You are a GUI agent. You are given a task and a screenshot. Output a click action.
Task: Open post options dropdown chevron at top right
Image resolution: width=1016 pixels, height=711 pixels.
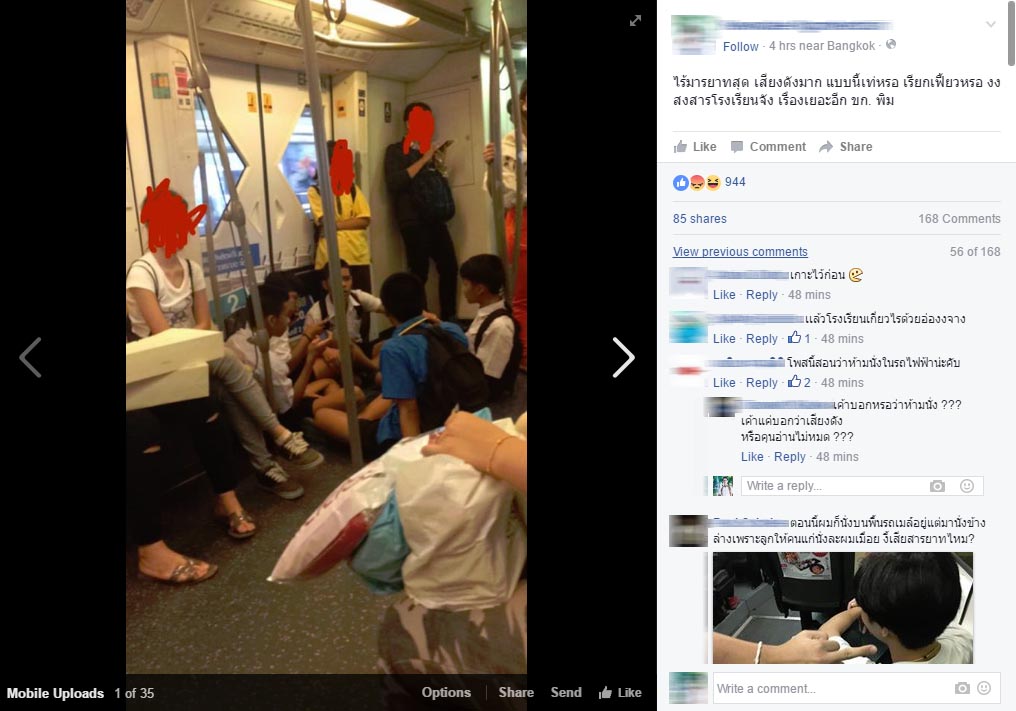point(991,24)
